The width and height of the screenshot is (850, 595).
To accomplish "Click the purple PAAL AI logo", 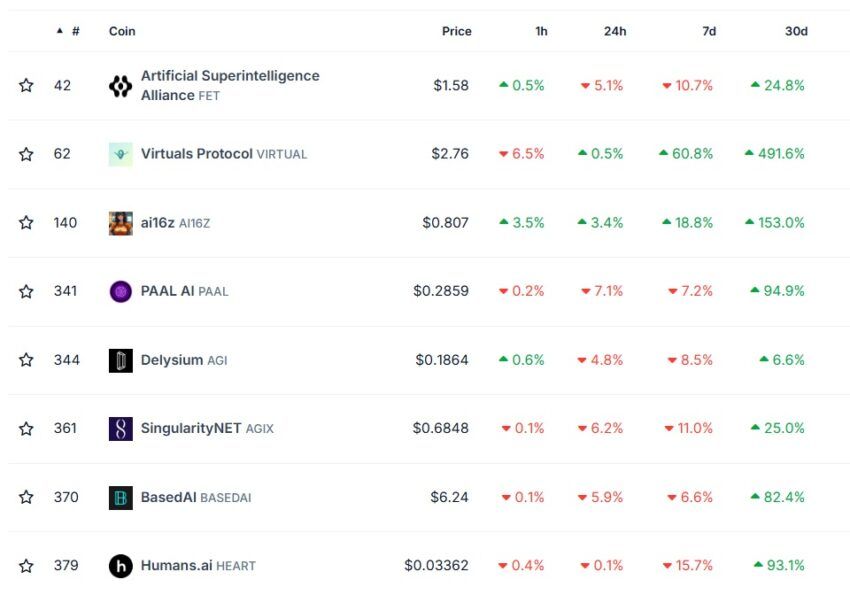I will pyautogui.click(x=120, y=292).
